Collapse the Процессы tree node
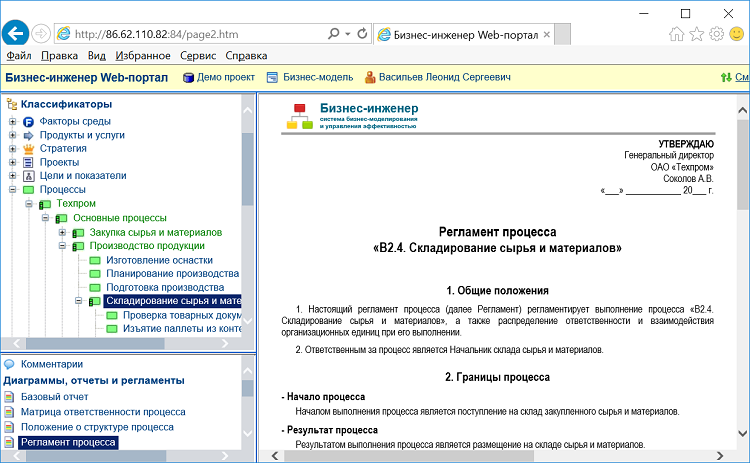This screenshot has width=750, height=463. click(x=12, y=189)
